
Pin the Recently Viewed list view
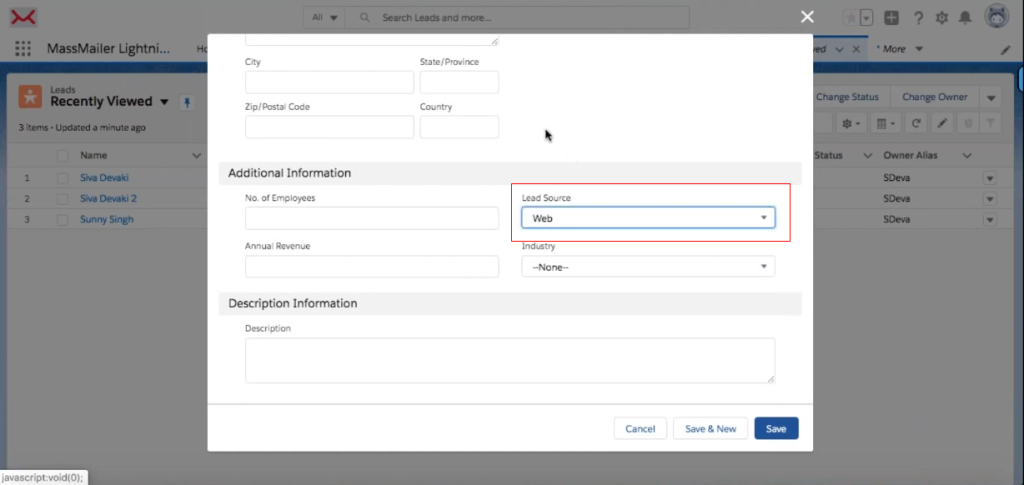187,102
